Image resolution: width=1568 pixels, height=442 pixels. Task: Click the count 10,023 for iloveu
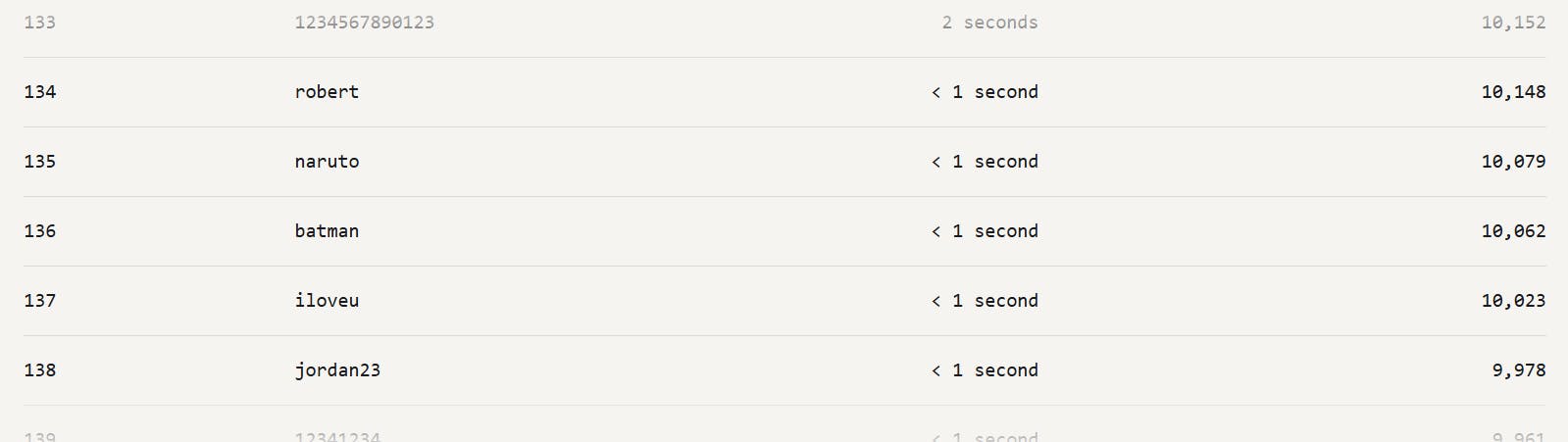point(1513,301)
